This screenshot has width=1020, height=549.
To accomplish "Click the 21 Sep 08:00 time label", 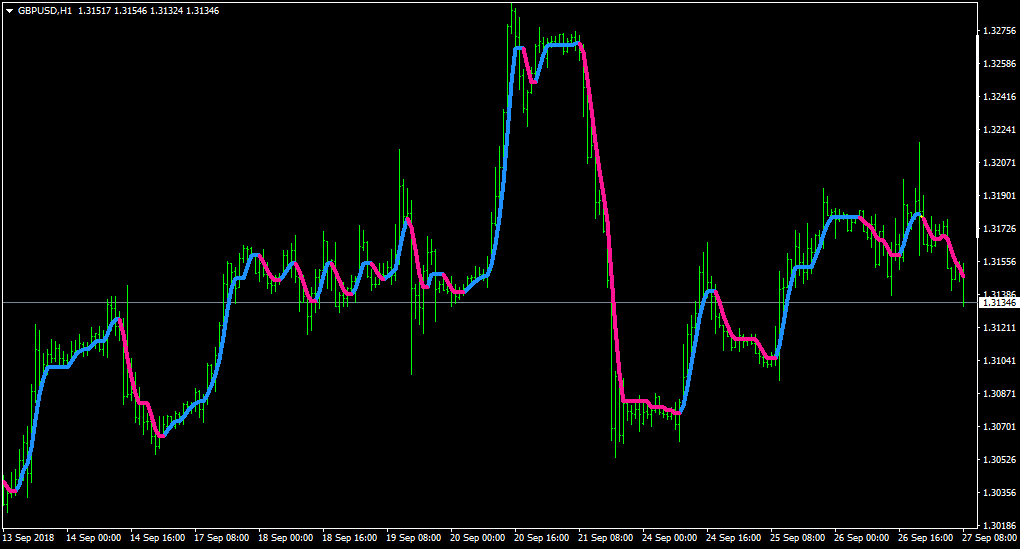I will tap(606, 538).
